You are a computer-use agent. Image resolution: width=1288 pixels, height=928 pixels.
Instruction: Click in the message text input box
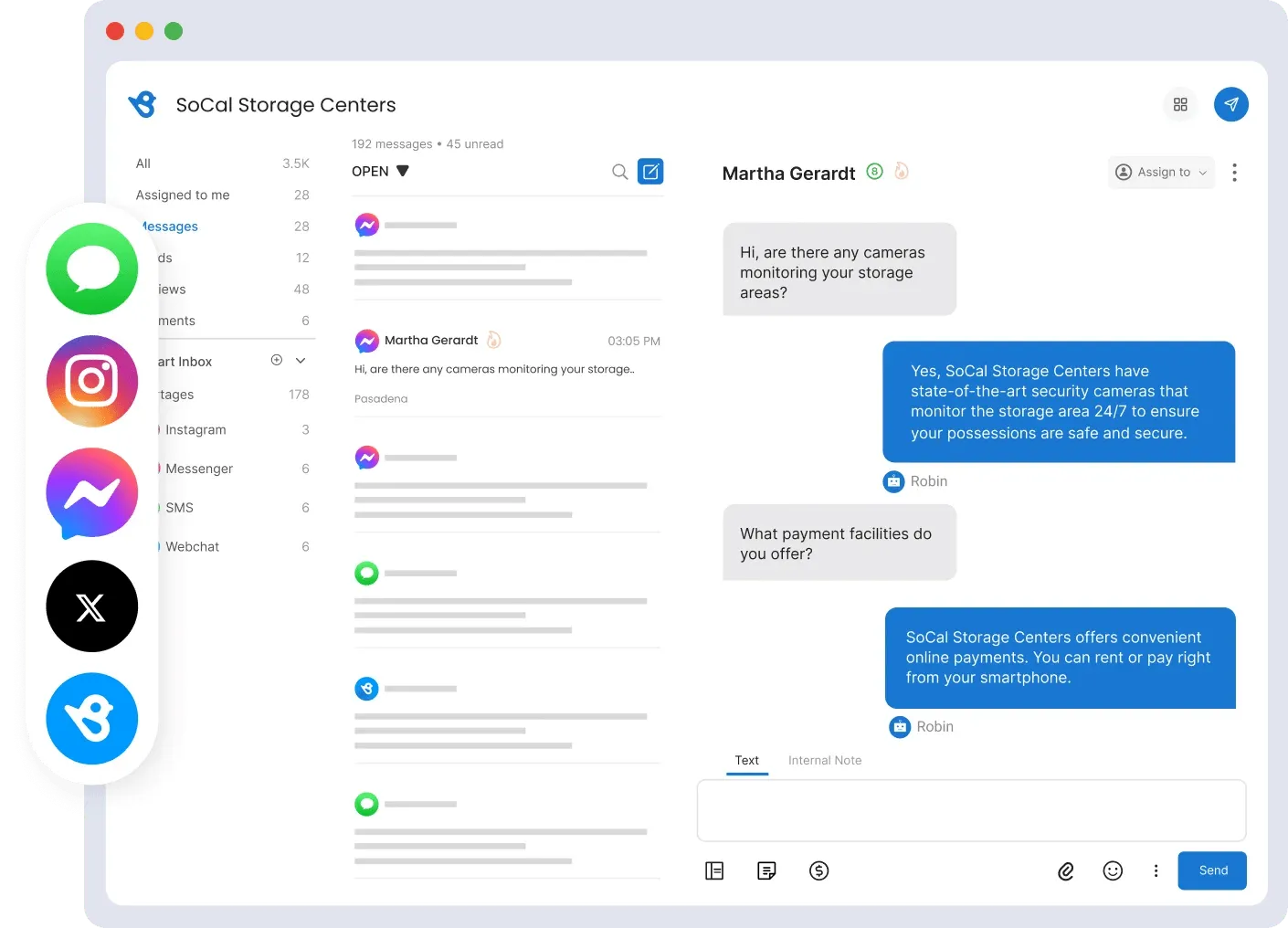click(x=971, y=810)
